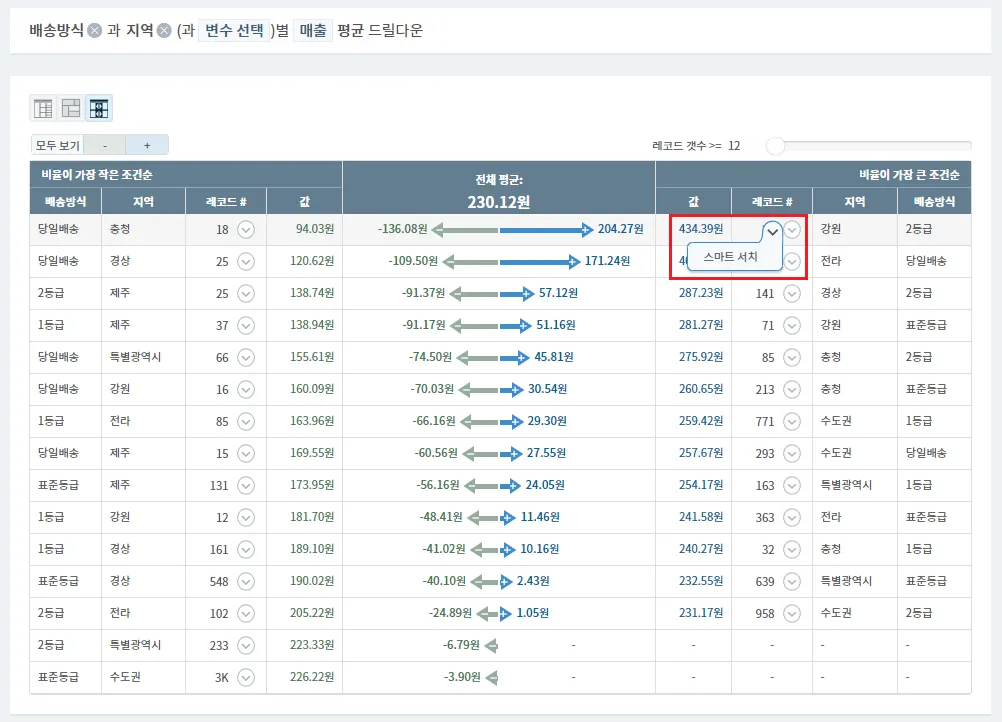Expand the right-side row with 363 records
This screenshot has height=722, width=1002.
(792, 518)
